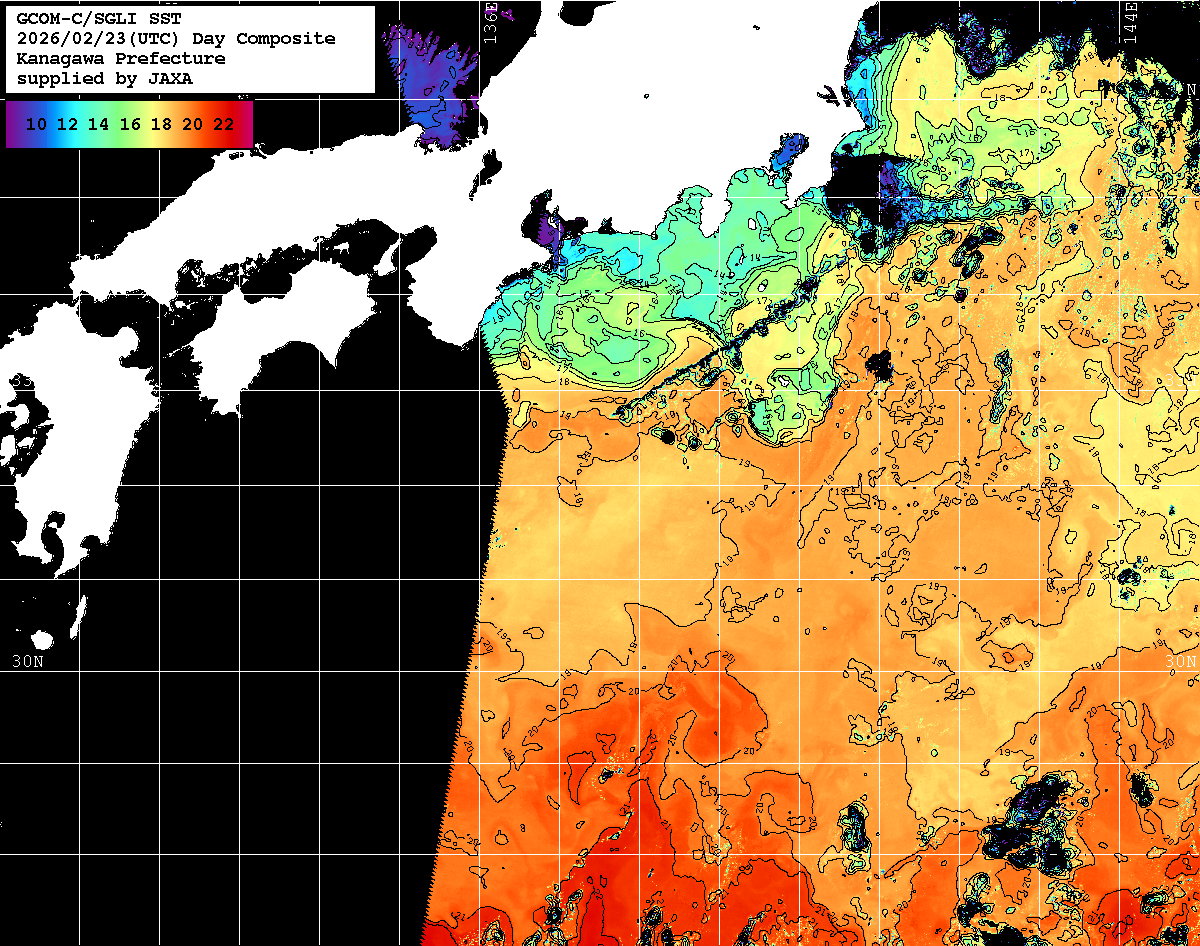The image size is (1200, 946).
Task: Click the 'supplied by JAXA' credit text
Action: 104,79
